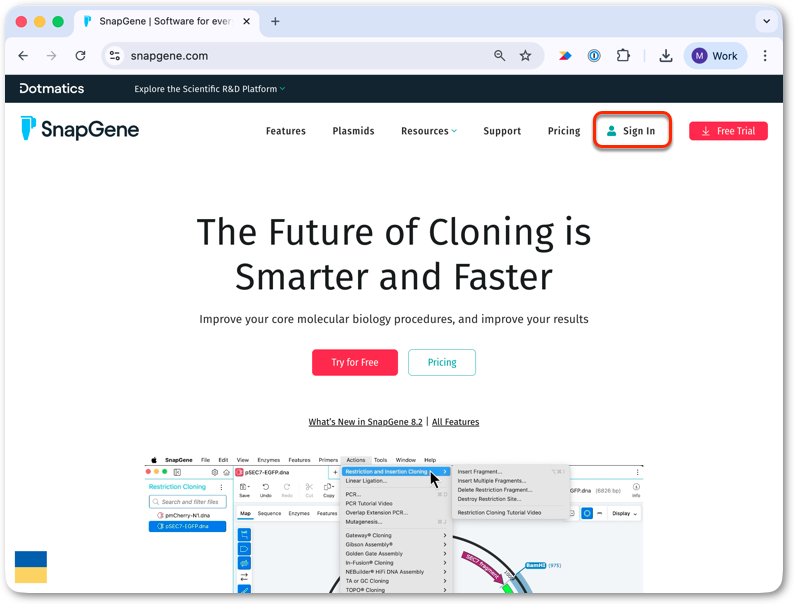Viewport: 794px width, 604px height.
Task: Open Chrome three-dot menu
Action: [x=765, y=56]
